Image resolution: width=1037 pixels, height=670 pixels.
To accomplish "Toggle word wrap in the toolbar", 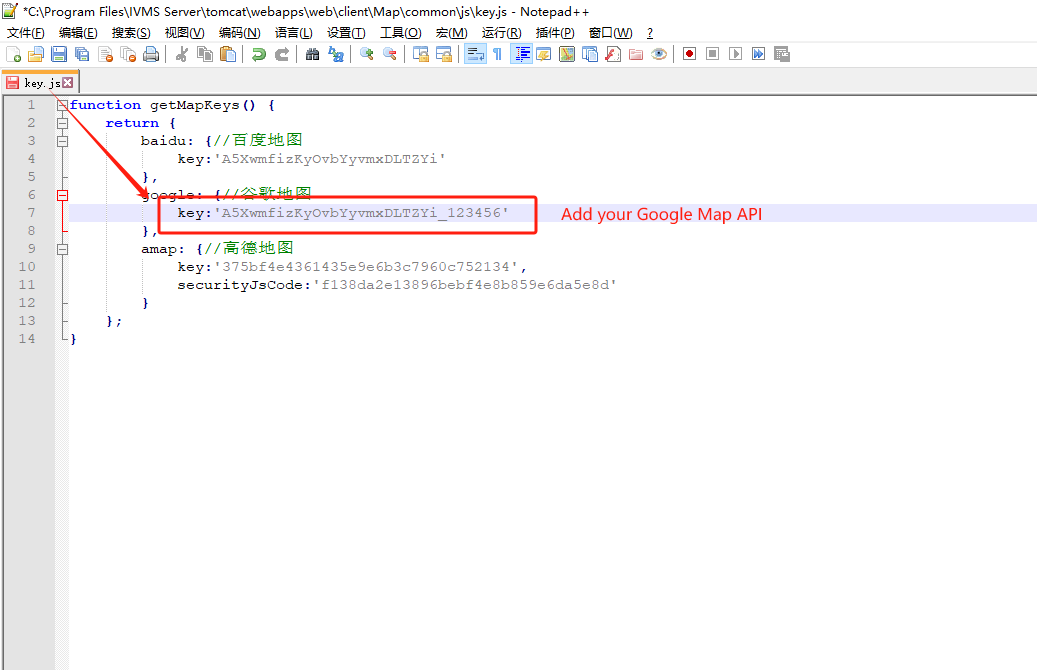I will pos(475,54).
